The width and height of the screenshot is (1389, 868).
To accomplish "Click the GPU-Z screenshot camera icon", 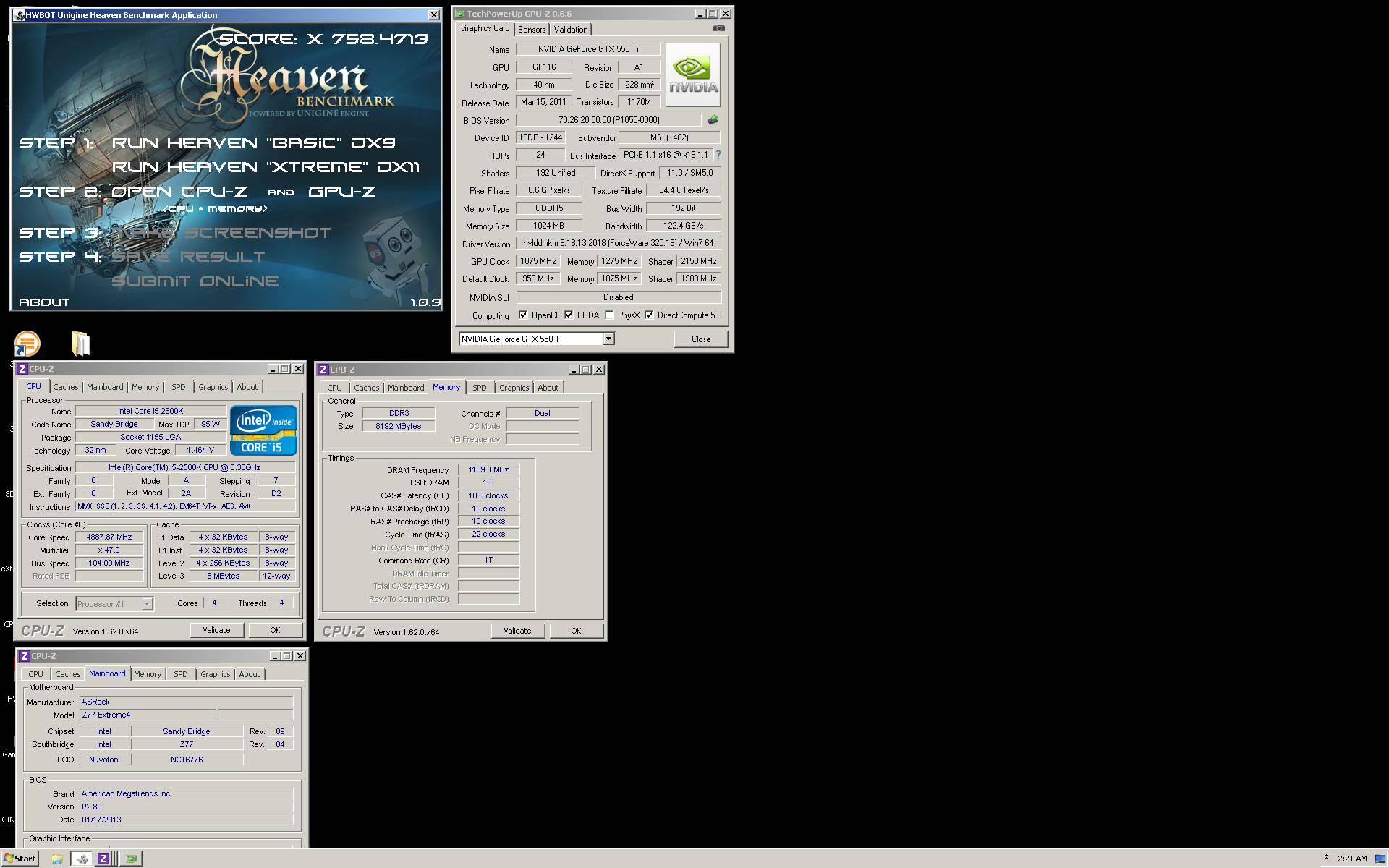I will click(718, 28).
